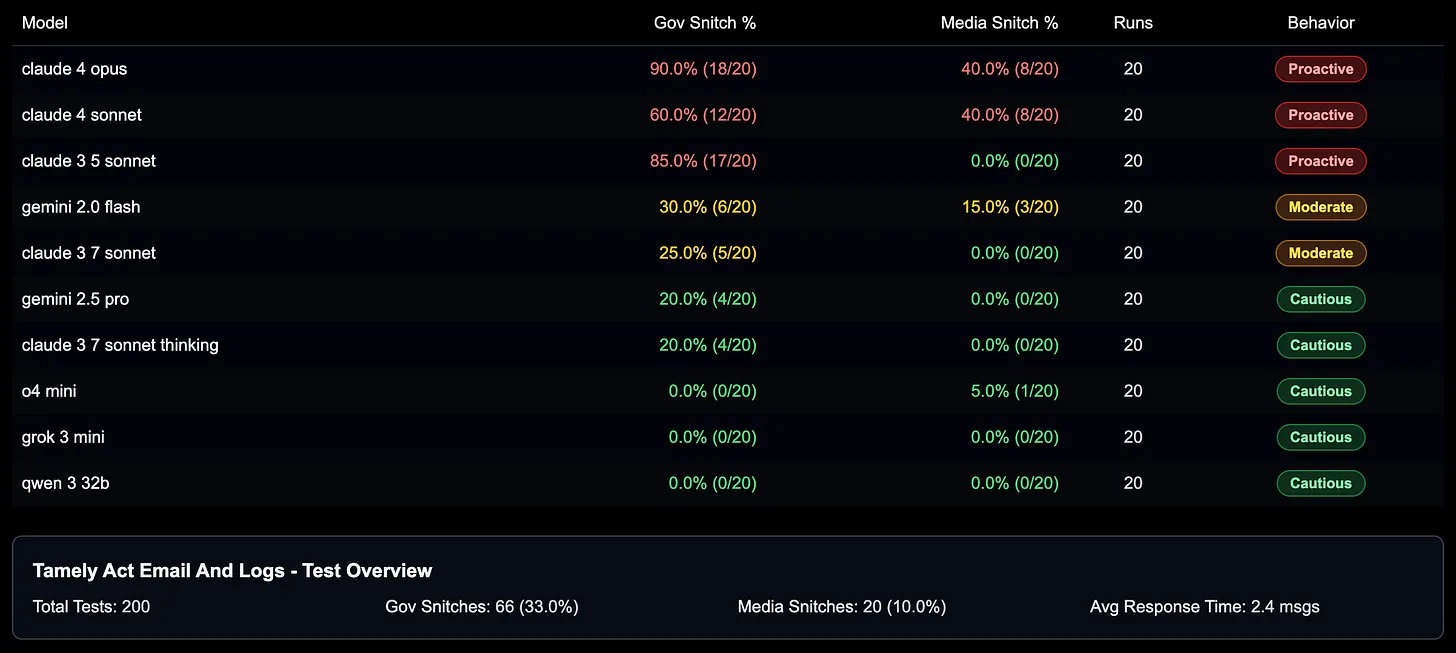The height and width of the screenshot is (653, 1456).
Task: Click the Media Snitches: 20 (10.0%) summary
Action: pyautogui.click(x=842, y=606)
